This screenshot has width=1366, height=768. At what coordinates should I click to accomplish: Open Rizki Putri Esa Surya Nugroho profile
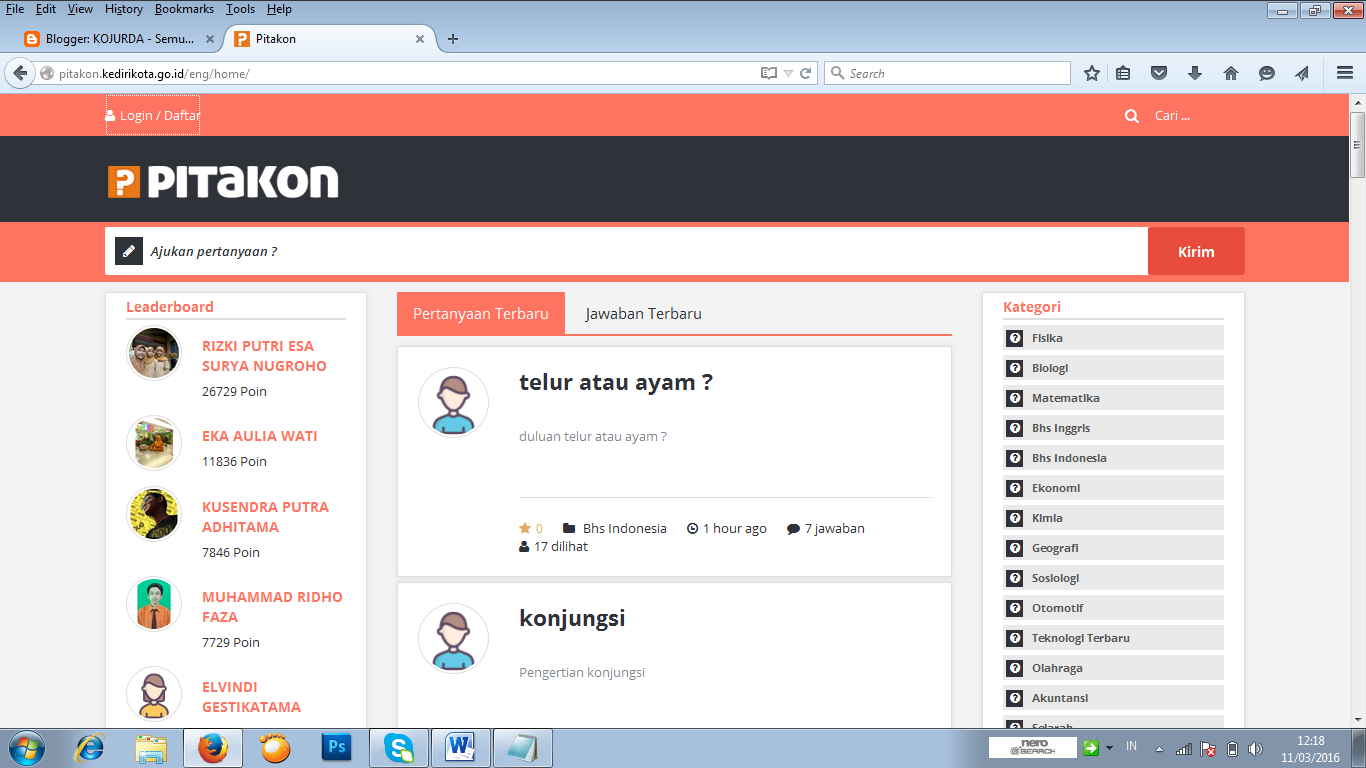264,356
